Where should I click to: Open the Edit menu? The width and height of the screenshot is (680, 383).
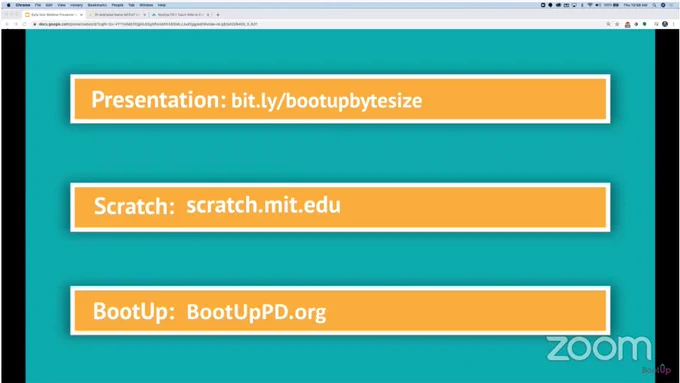tap(49, 5)
